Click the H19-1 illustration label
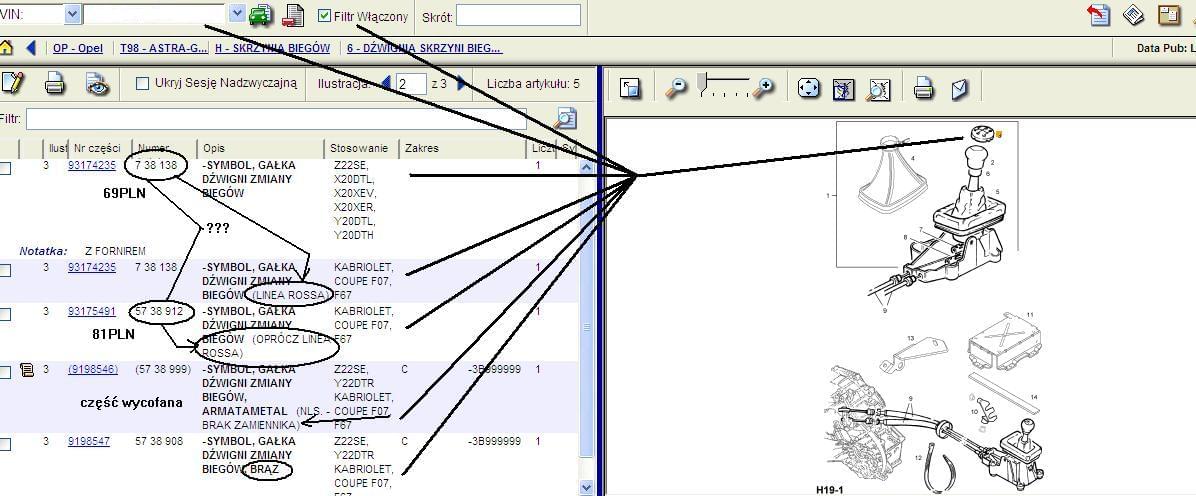 point(831,489)
